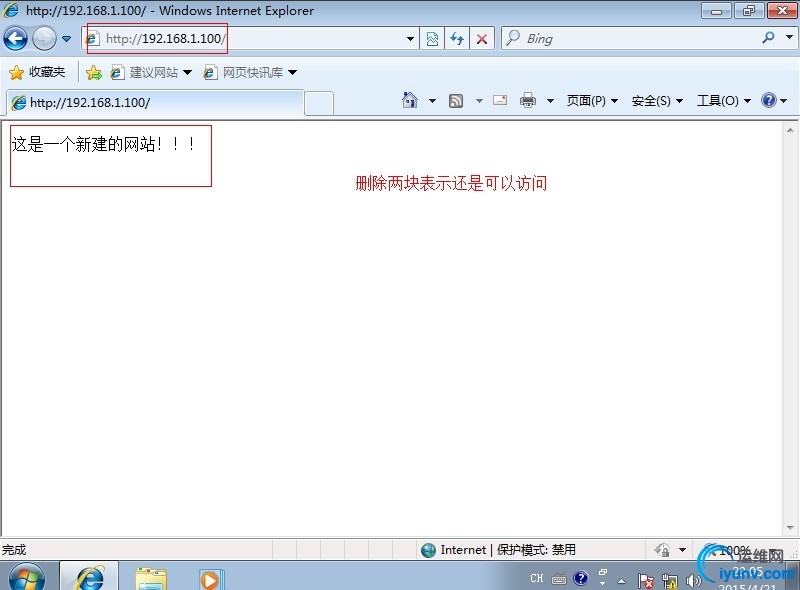This screenshot has width=800, height=590.
Task: Click the Internet Explorer taskbar icon
Action: pos(89,577)
